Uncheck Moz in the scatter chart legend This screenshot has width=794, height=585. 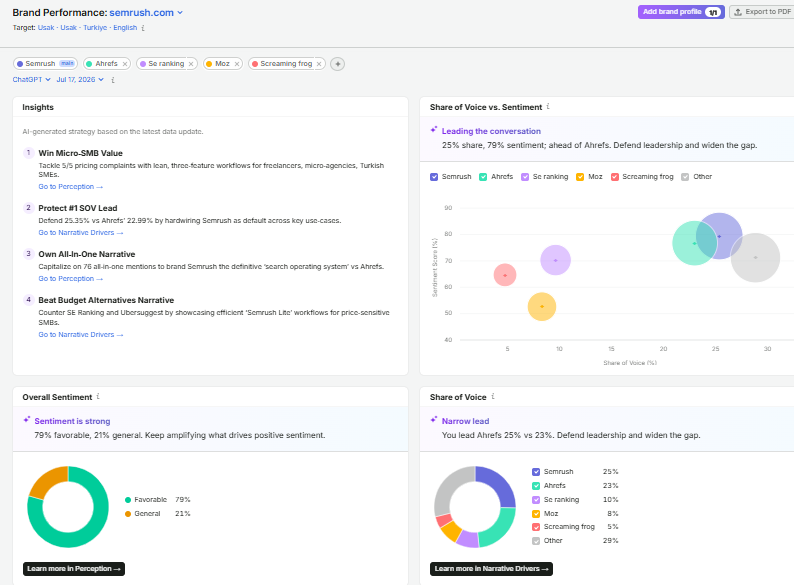(x=580, y=177)
